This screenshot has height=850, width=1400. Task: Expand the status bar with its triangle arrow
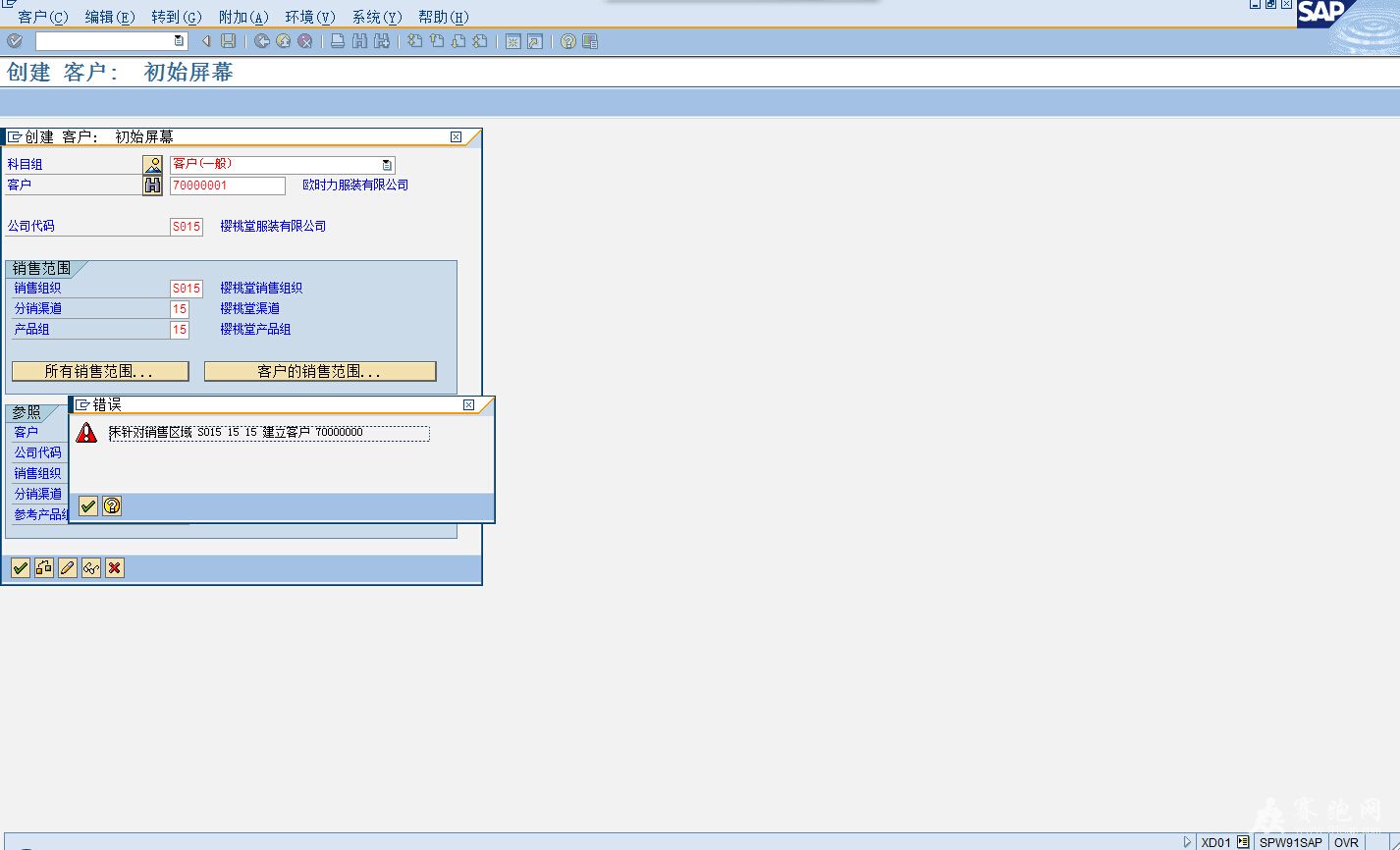click(x=1187, y=842)
